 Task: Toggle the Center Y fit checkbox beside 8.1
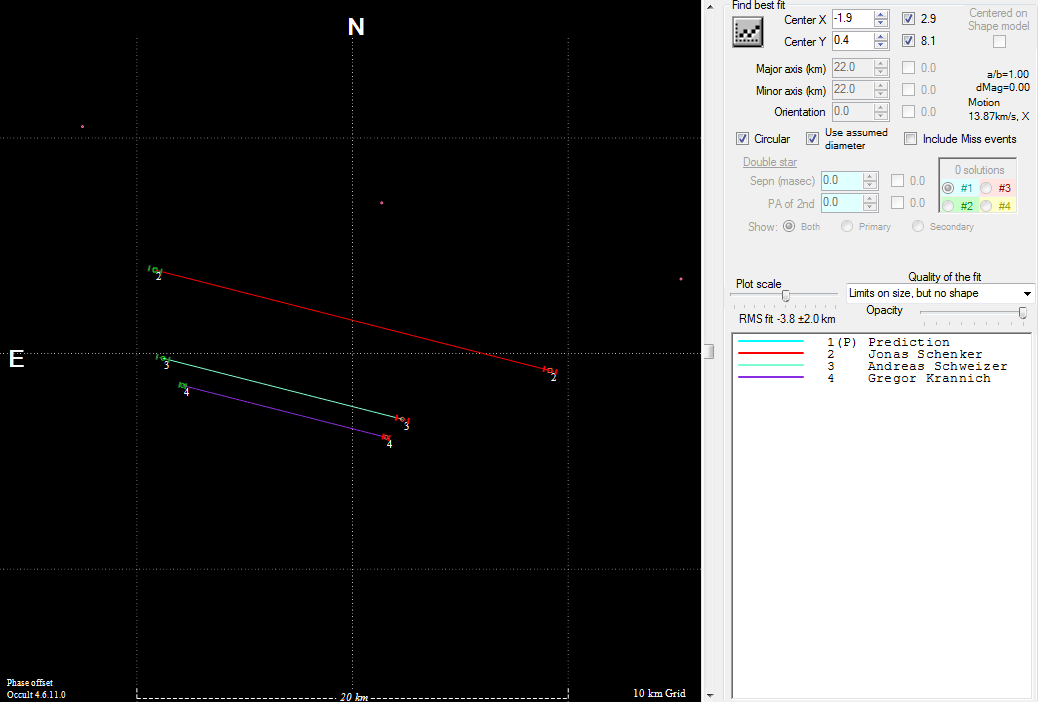point(908,41)
